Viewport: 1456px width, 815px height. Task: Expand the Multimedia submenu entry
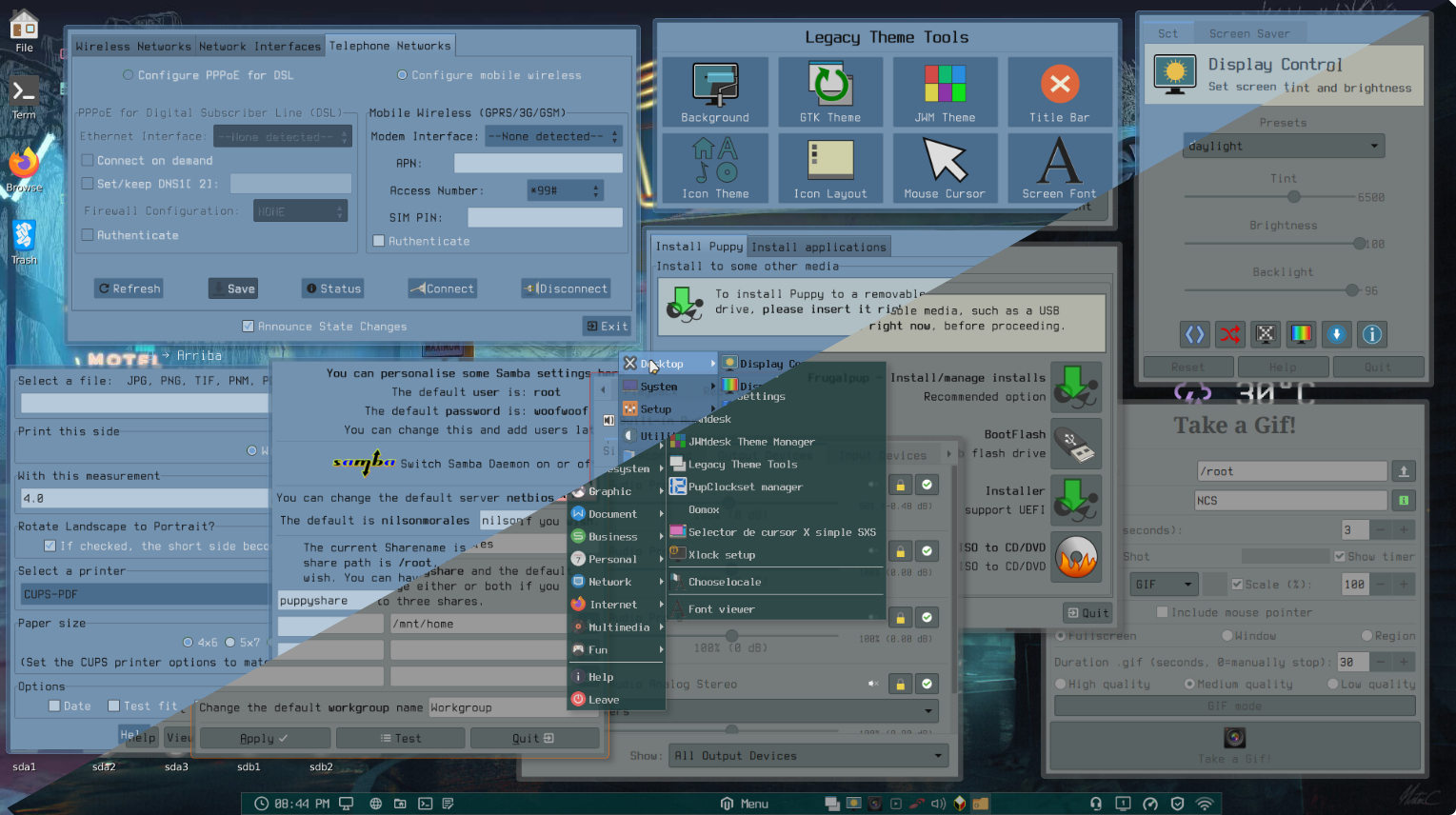617,627
